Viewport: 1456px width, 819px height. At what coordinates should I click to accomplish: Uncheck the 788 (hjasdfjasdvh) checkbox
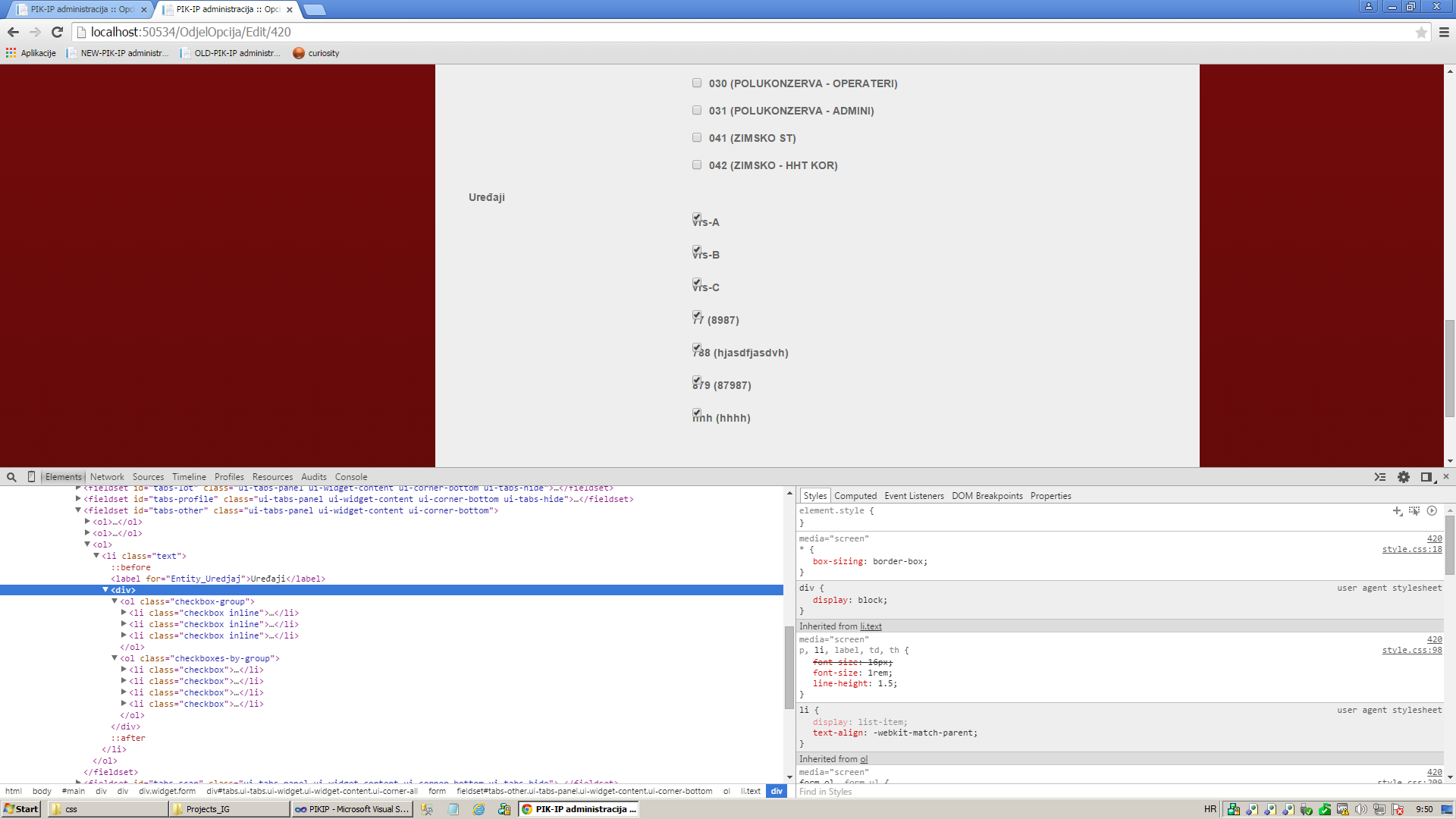[697, 348]
